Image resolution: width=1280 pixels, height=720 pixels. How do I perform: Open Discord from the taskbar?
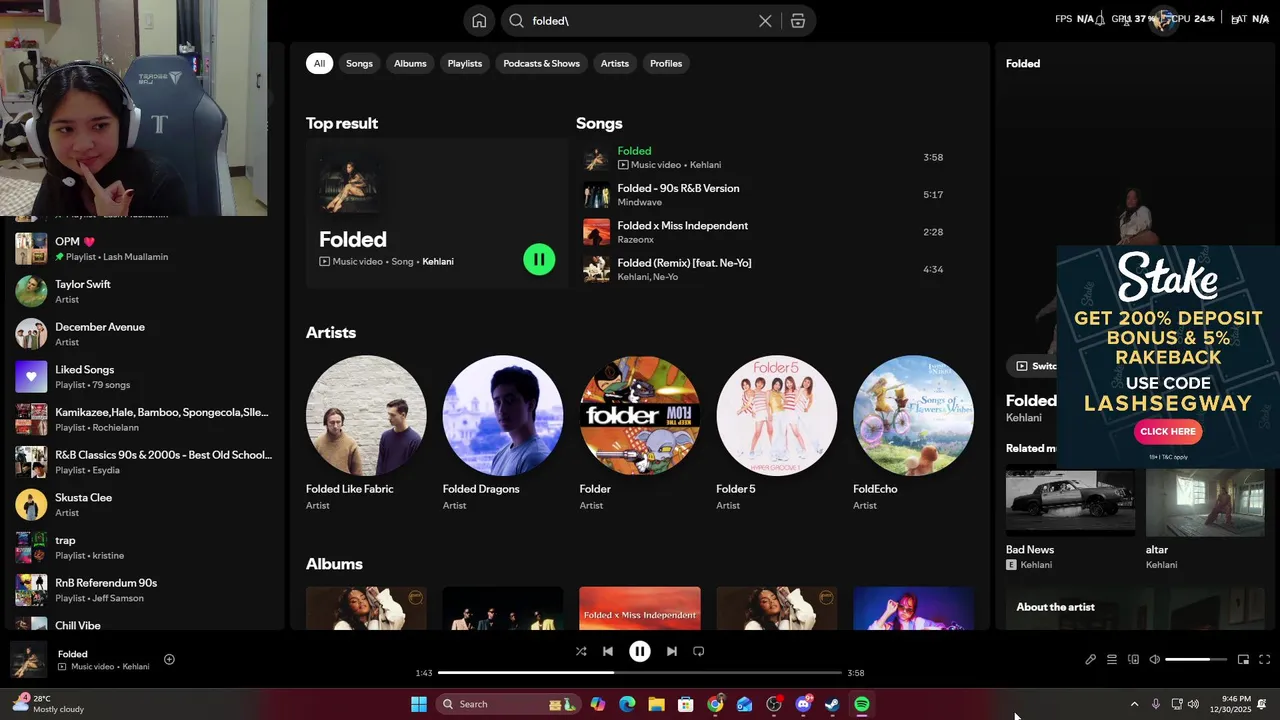[803, 704]
